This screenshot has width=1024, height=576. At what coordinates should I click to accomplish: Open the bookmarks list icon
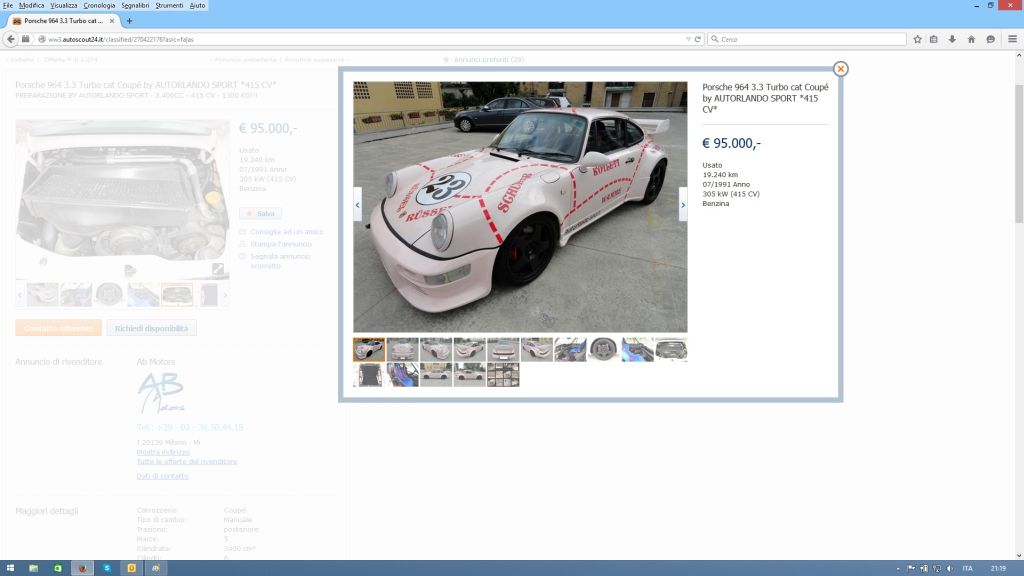coord(934,39)
